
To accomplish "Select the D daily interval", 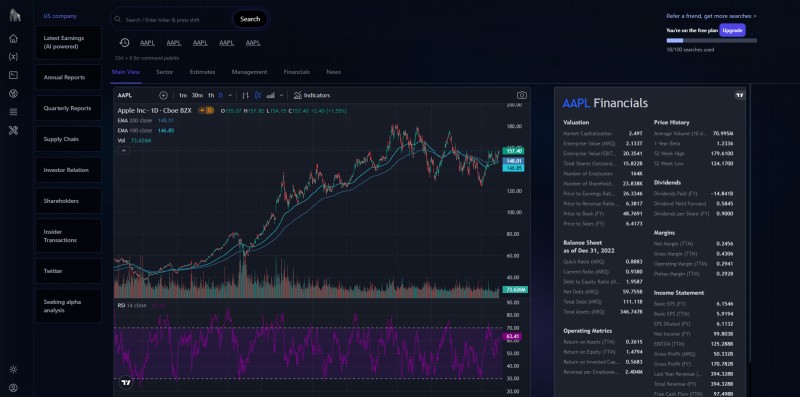I will click(221, 95).
